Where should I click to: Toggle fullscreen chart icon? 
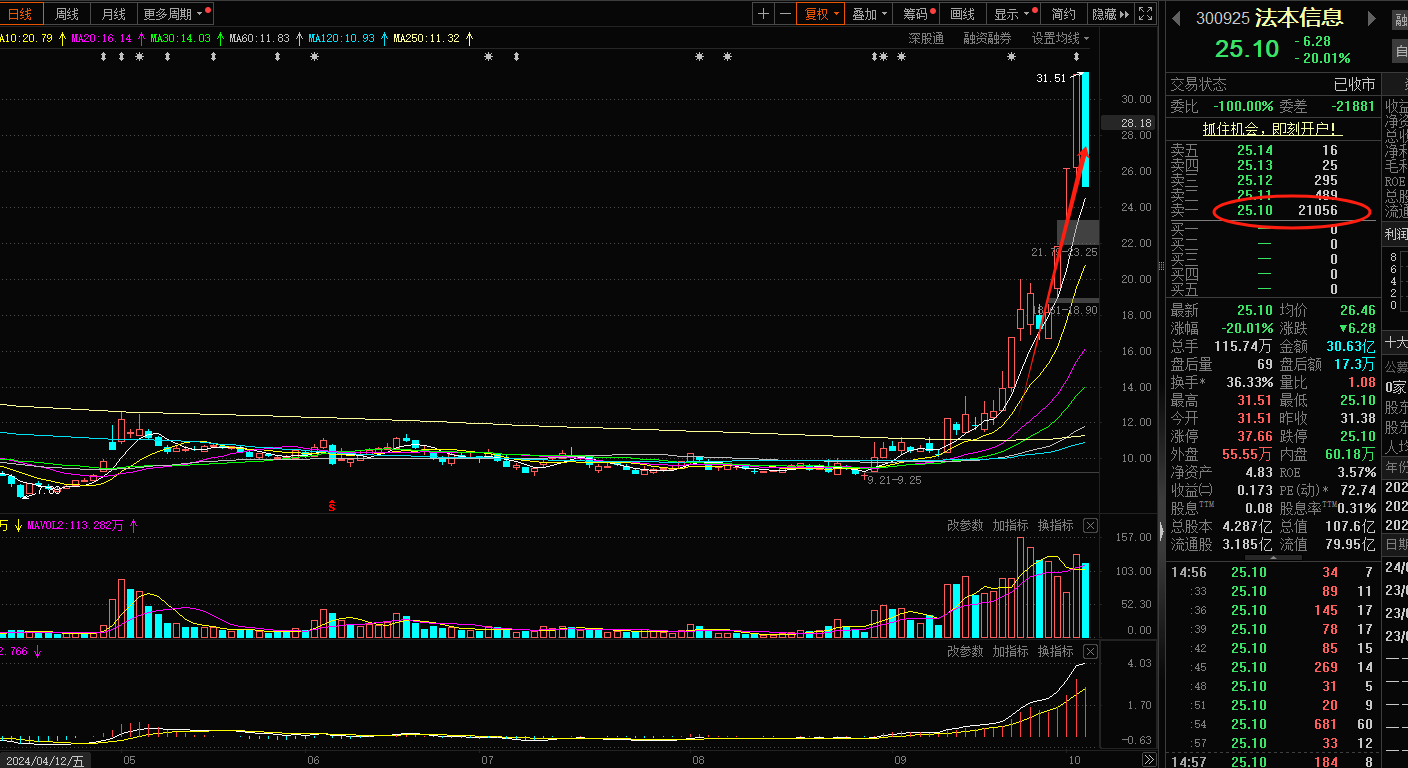[1145, 13]
